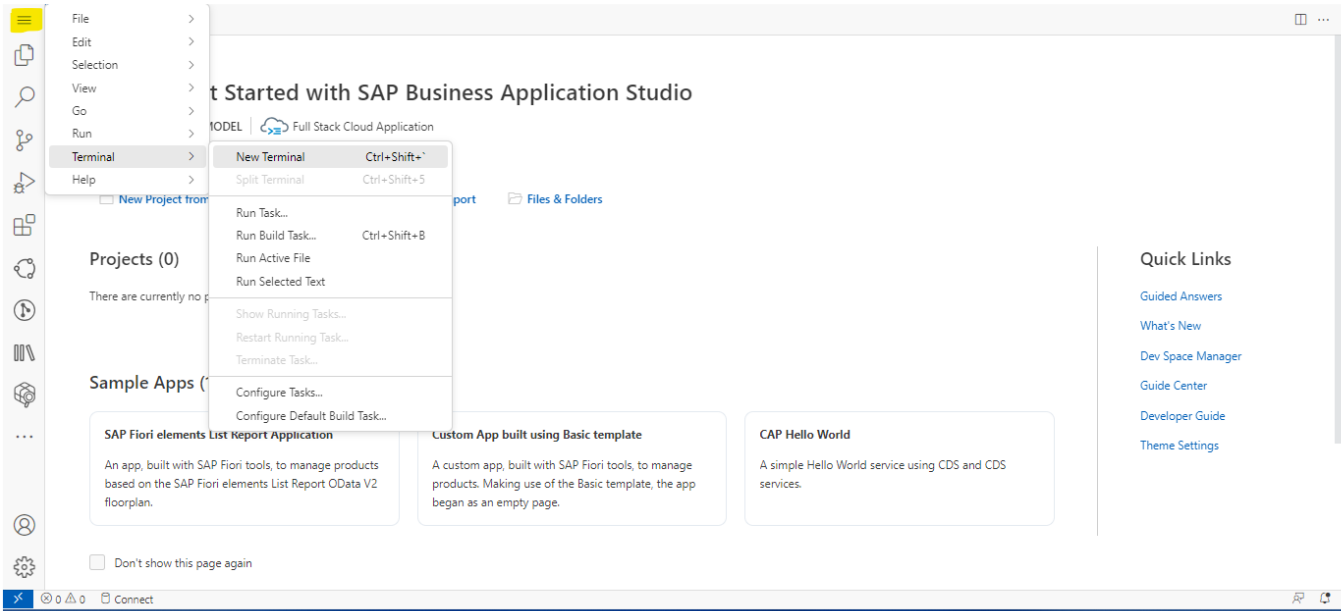Open the Theme Settings link
1341x611 pixels.
coord(1179,446)
